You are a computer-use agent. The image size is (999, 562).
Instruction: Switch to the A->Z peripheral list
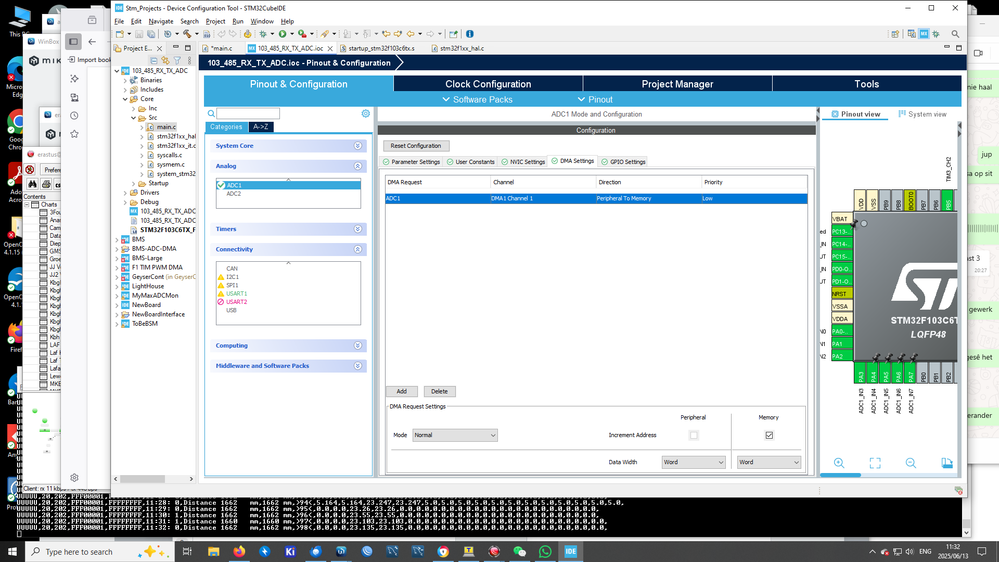[261, 127]
